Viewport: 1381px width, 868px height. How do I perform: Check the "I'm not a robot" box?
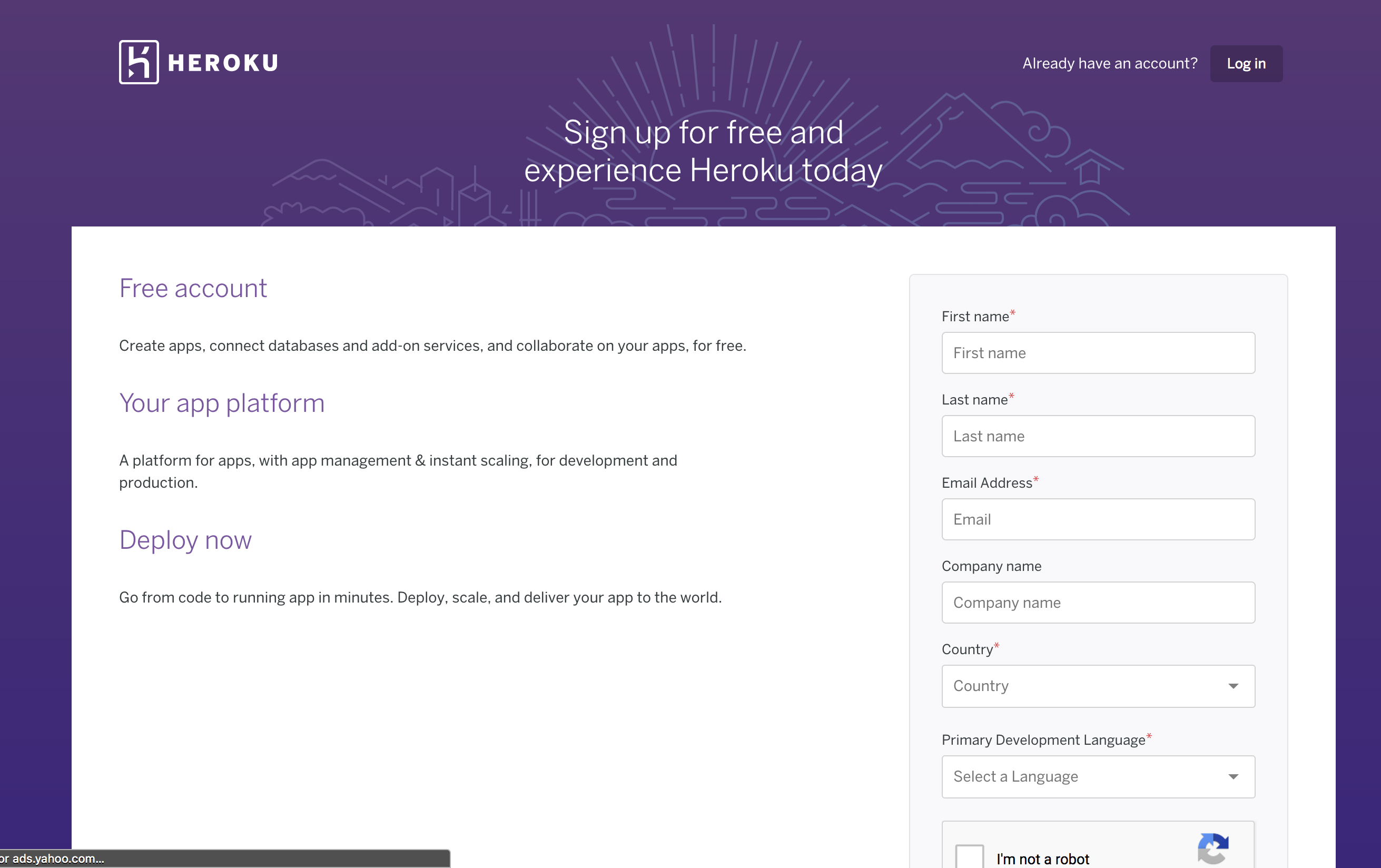[x=969, y=857]
